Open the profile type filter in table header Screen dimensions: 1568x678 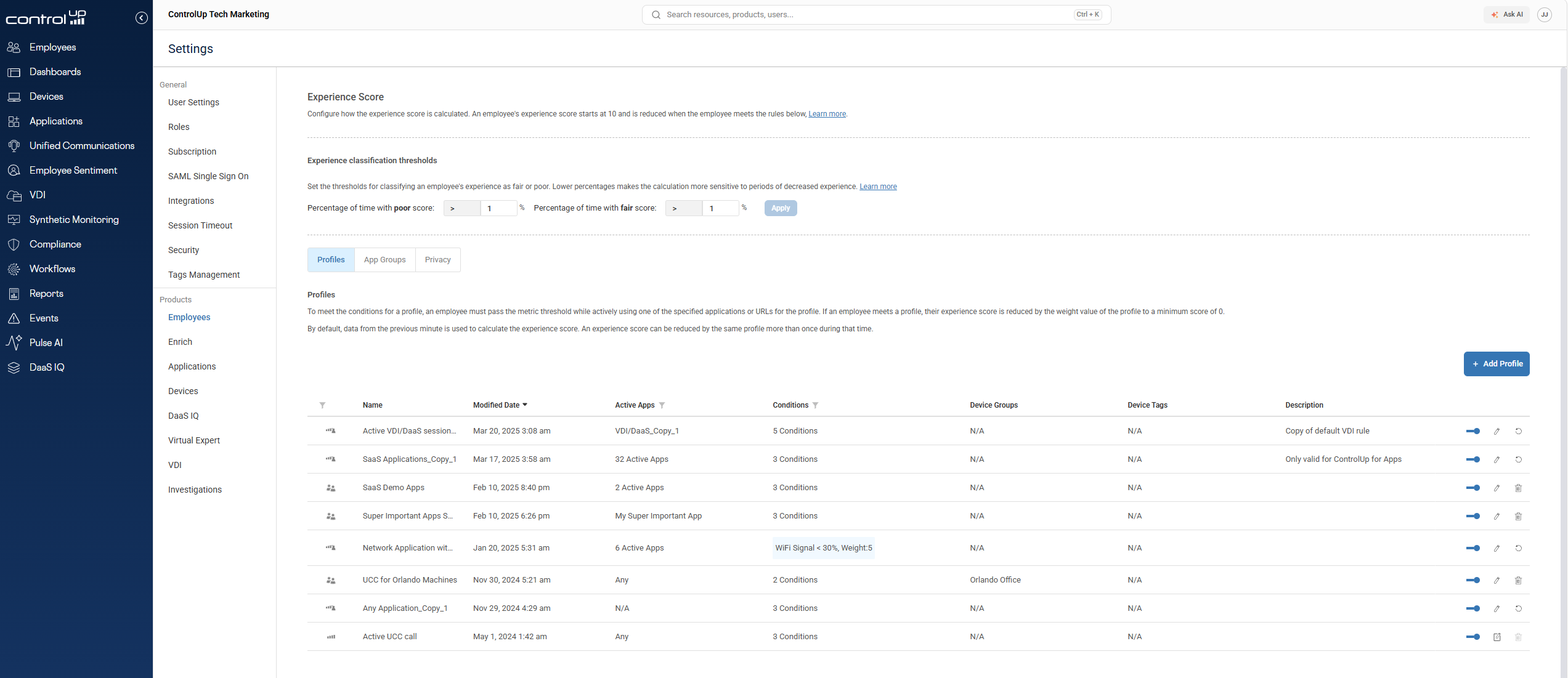[x=322, y=405]
